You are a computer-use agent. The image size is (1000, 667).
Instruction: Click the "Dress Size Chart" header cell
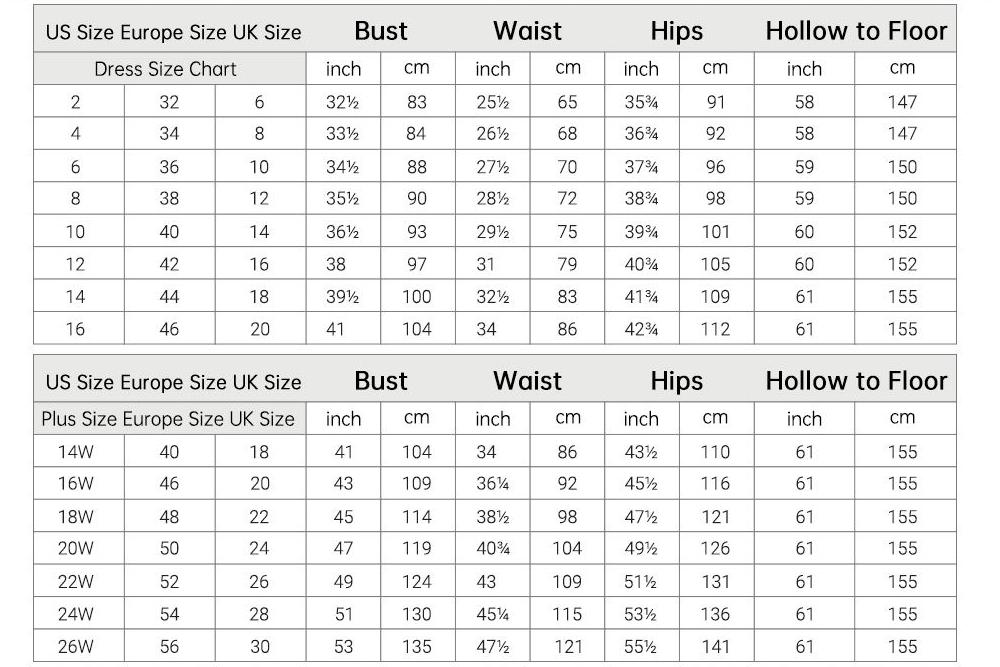[x=166, y=69]
